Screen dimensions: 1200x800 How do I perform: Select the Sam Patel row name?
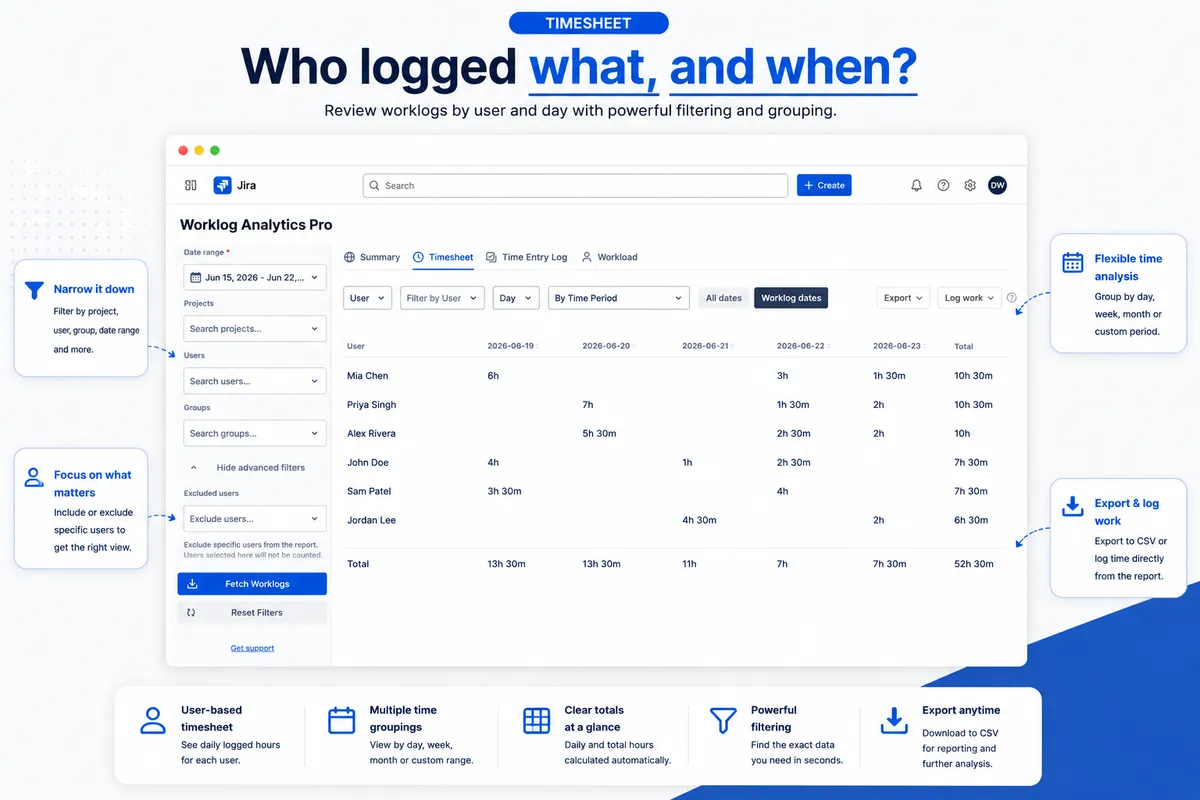point(369,491)
